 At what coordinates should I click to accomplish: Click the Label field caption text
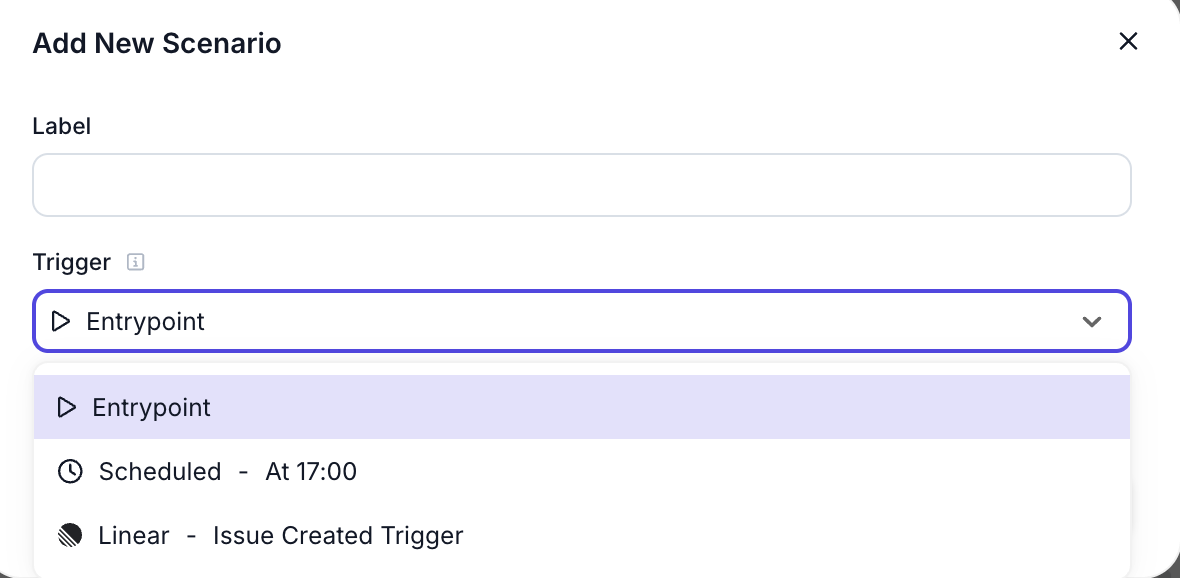[x=62, y=125]
